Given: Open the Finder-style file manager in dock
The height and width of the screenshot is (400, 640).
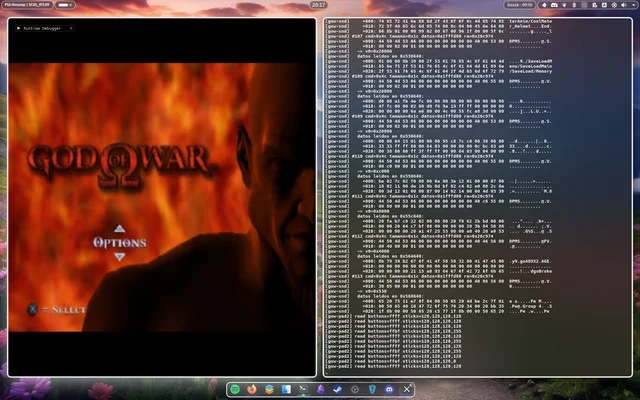Looking at the screenshot, I should click(x=286, y=389).
